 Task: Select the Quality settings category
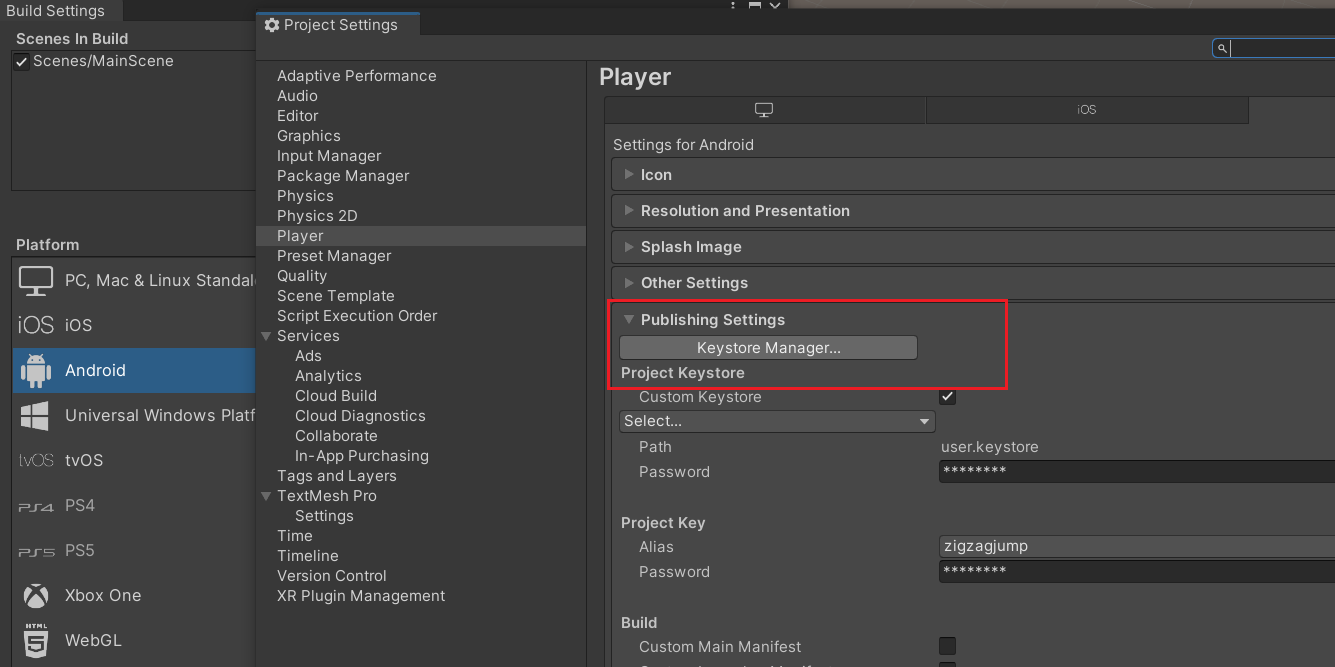pyautogui.click(x=302, y=276)
